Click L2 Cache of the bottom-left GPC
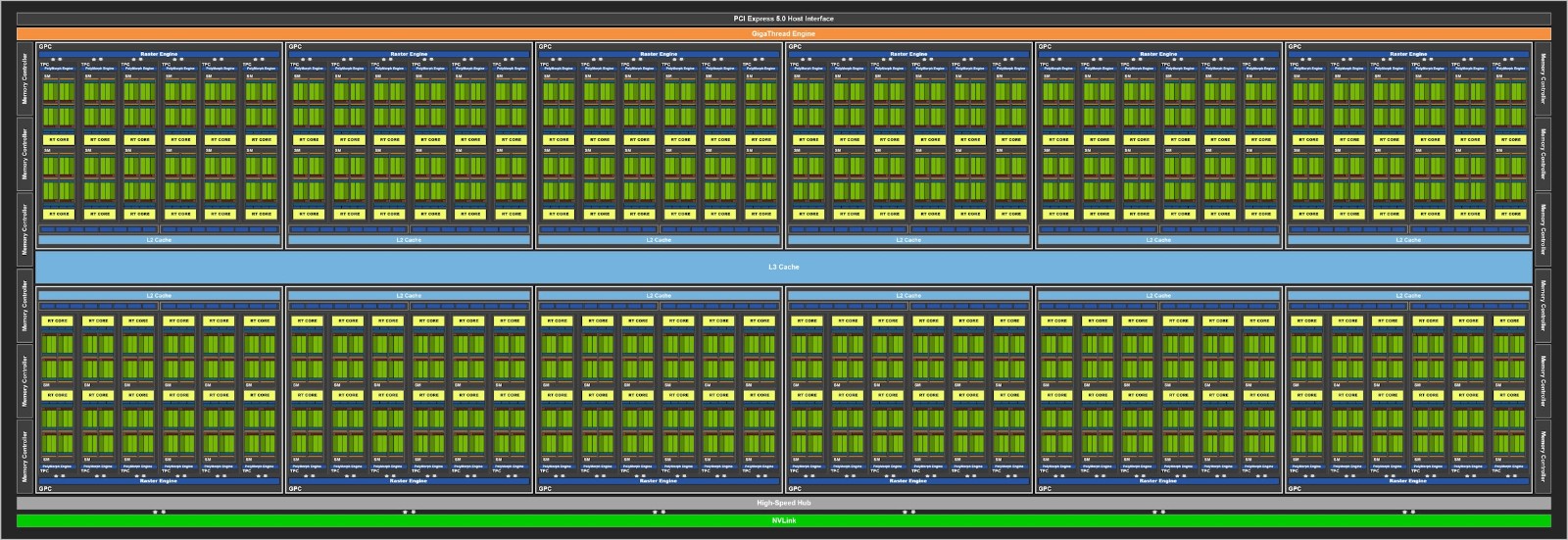 pos(159,295)
